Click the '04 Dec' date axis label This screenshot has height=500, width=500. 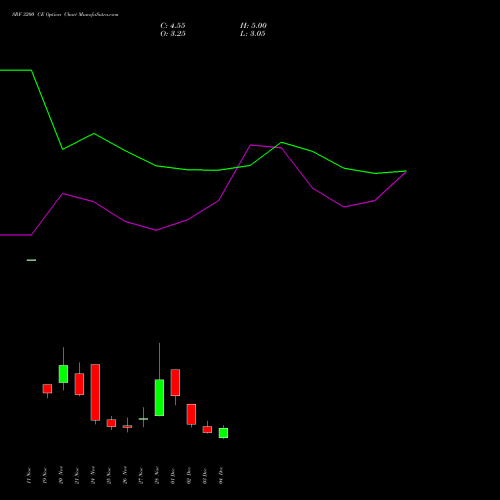pos(221,476)
